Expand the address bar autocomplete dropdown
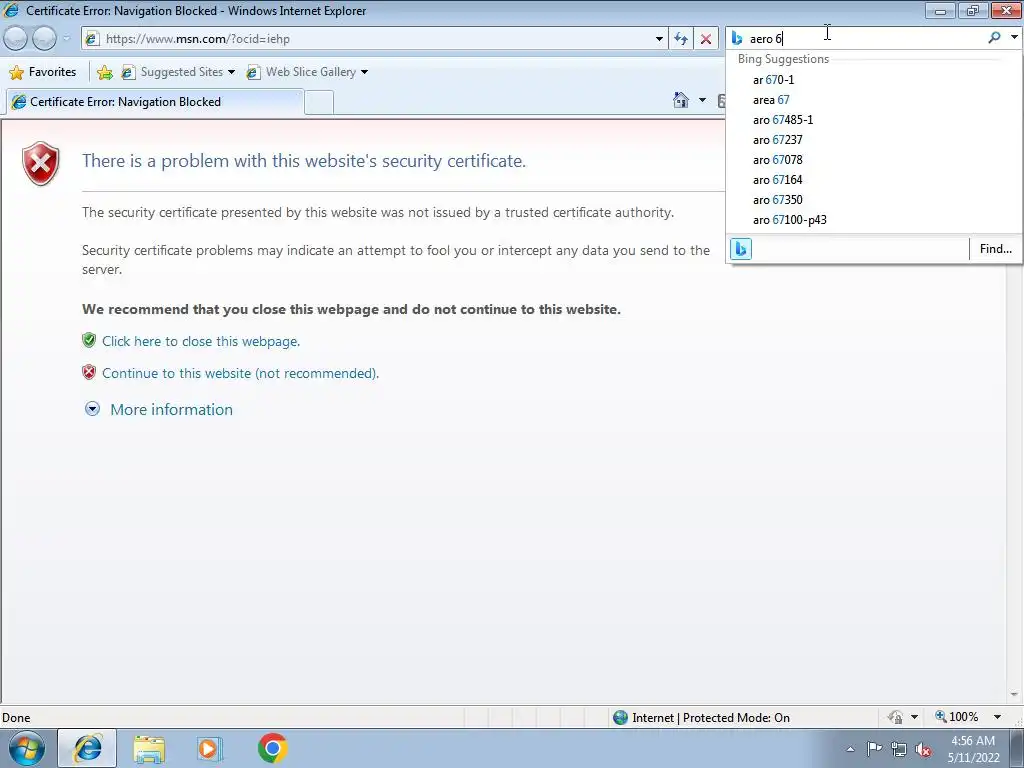Viewport: 1024px width, 768px height. coord(659,39)
